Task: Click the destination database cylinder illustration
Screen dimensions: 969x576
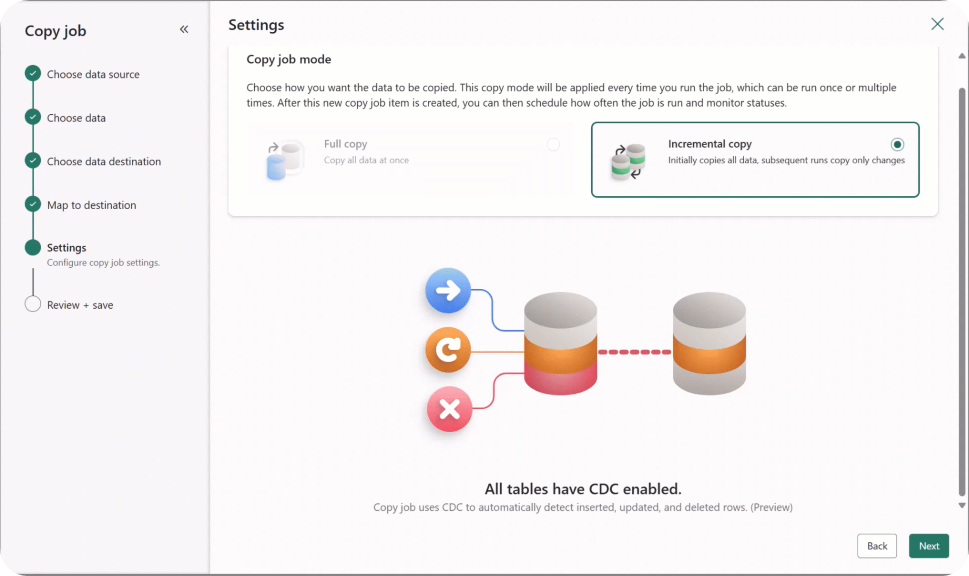Action: [x=709, y=344]
